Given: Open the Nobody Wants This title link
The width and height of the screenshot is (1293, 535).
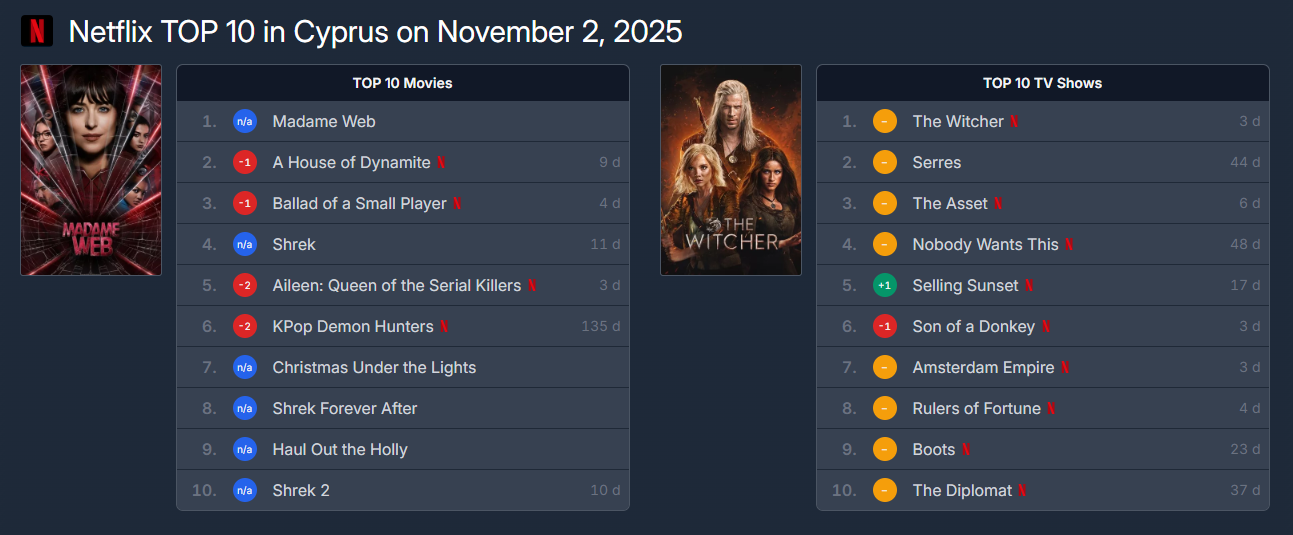Looking at the screenshot, I should [x=985, y=244].
